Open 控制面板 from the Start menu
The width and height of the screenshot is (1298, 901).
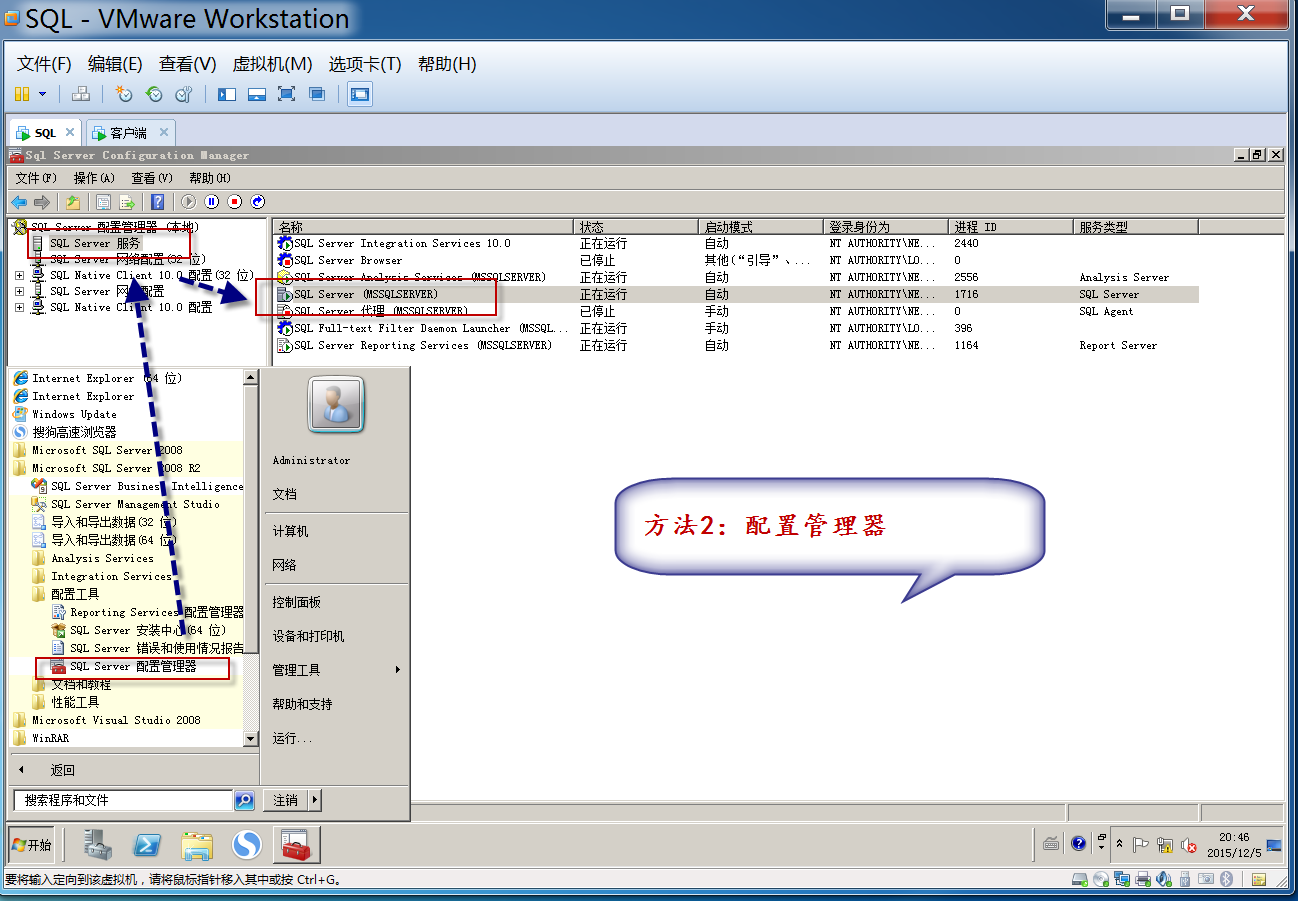tap(297, 602)
